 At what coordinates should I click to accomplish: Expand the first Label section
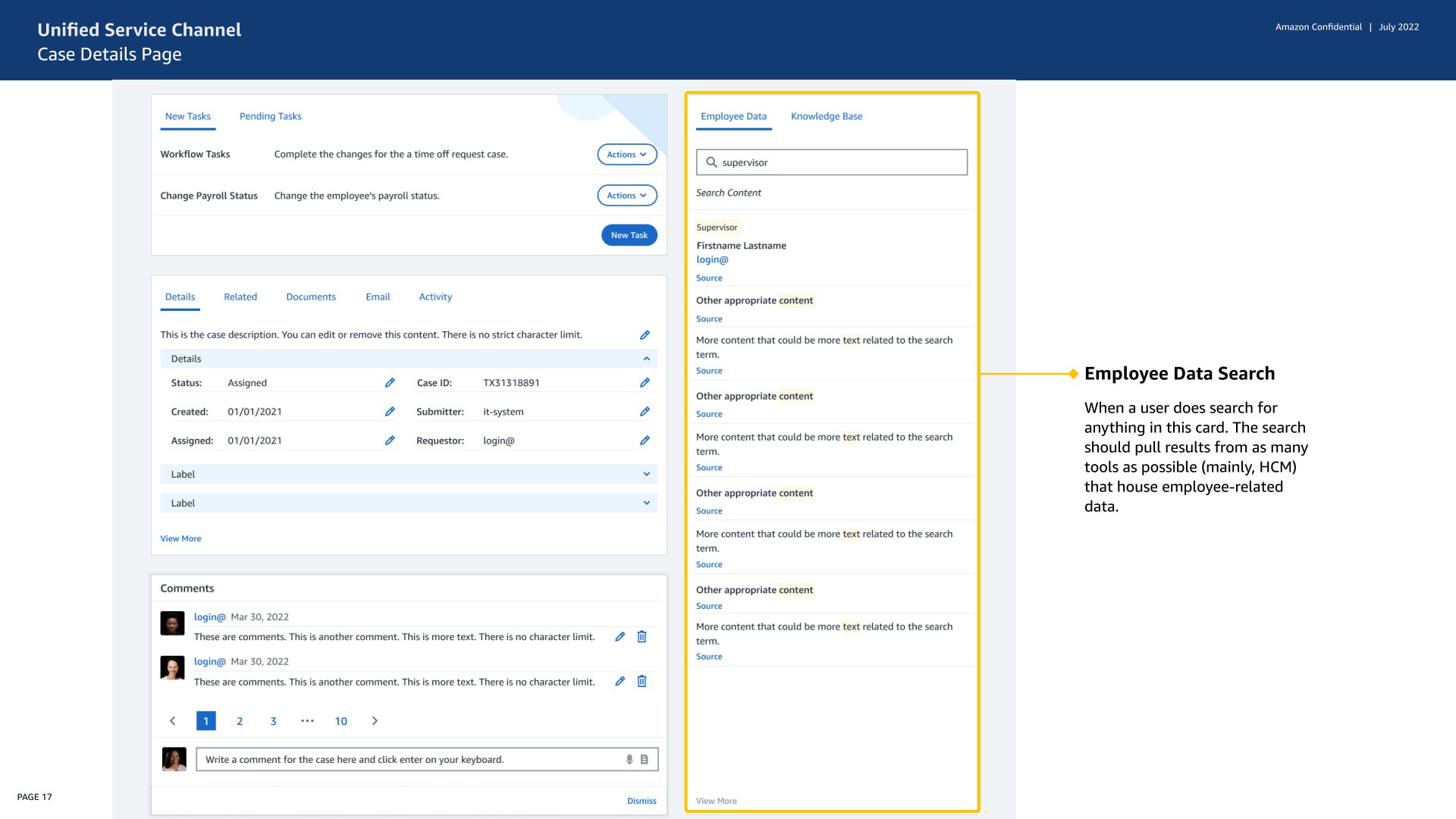pyautogui.click(x=647, y=475)
